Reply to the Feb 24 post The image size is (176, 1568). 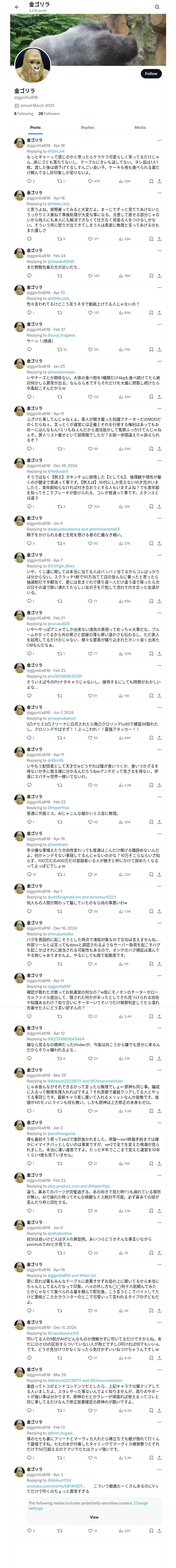tap(29, 276)
